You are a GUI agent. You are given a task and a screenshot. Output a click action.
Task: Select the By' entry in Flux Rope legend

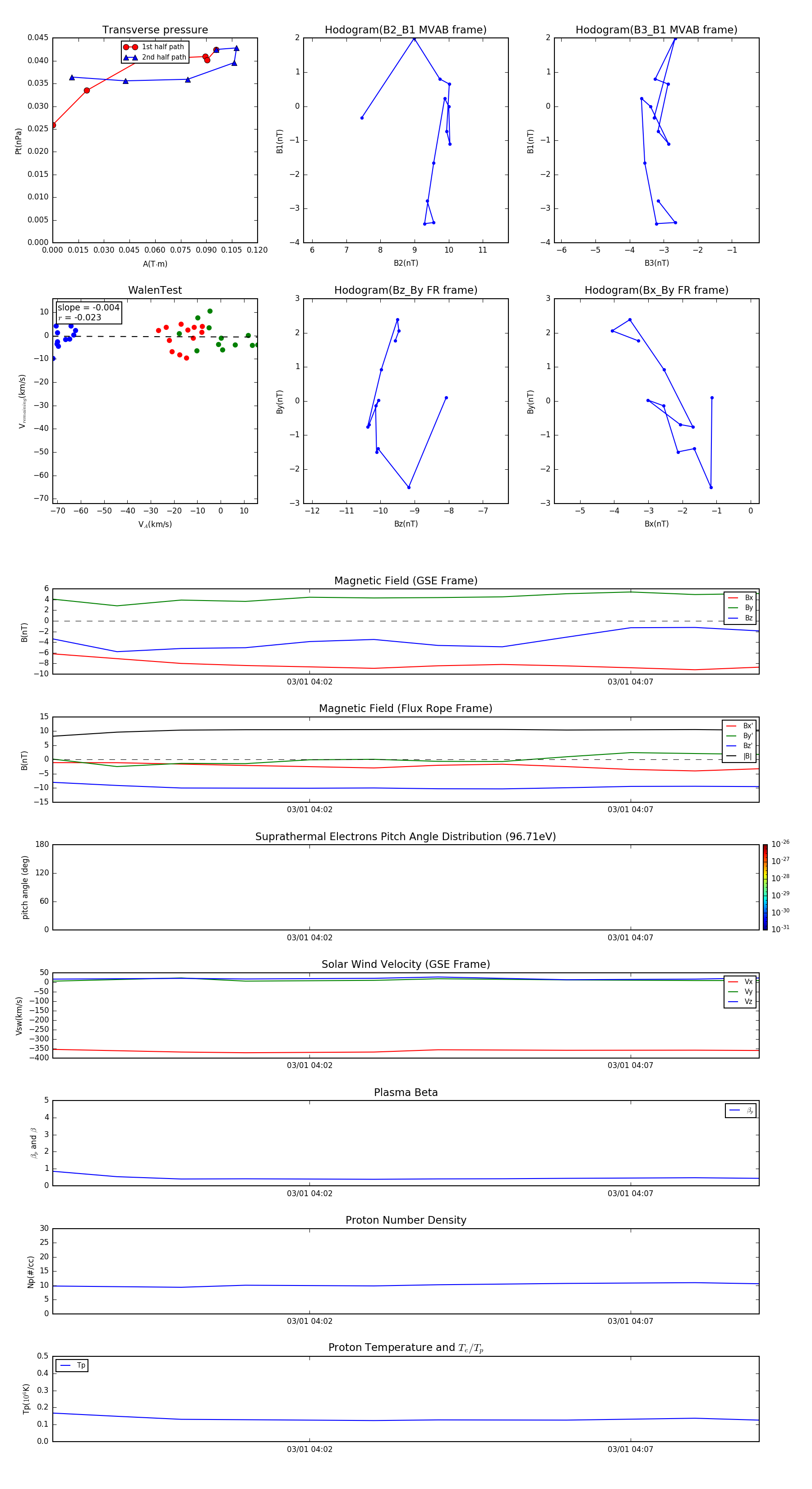pyautogui.click(x=739, y=736)
